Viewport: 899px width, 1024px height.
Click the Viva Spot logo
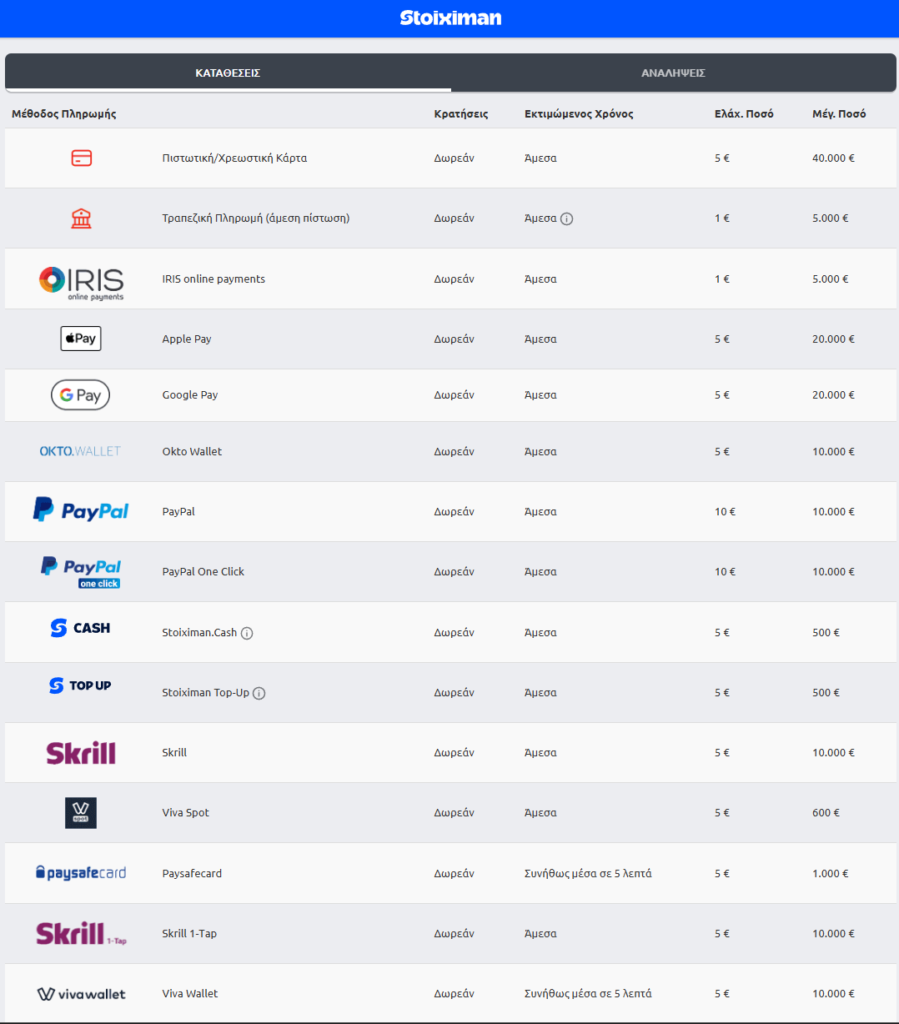(x=81, y=813)
